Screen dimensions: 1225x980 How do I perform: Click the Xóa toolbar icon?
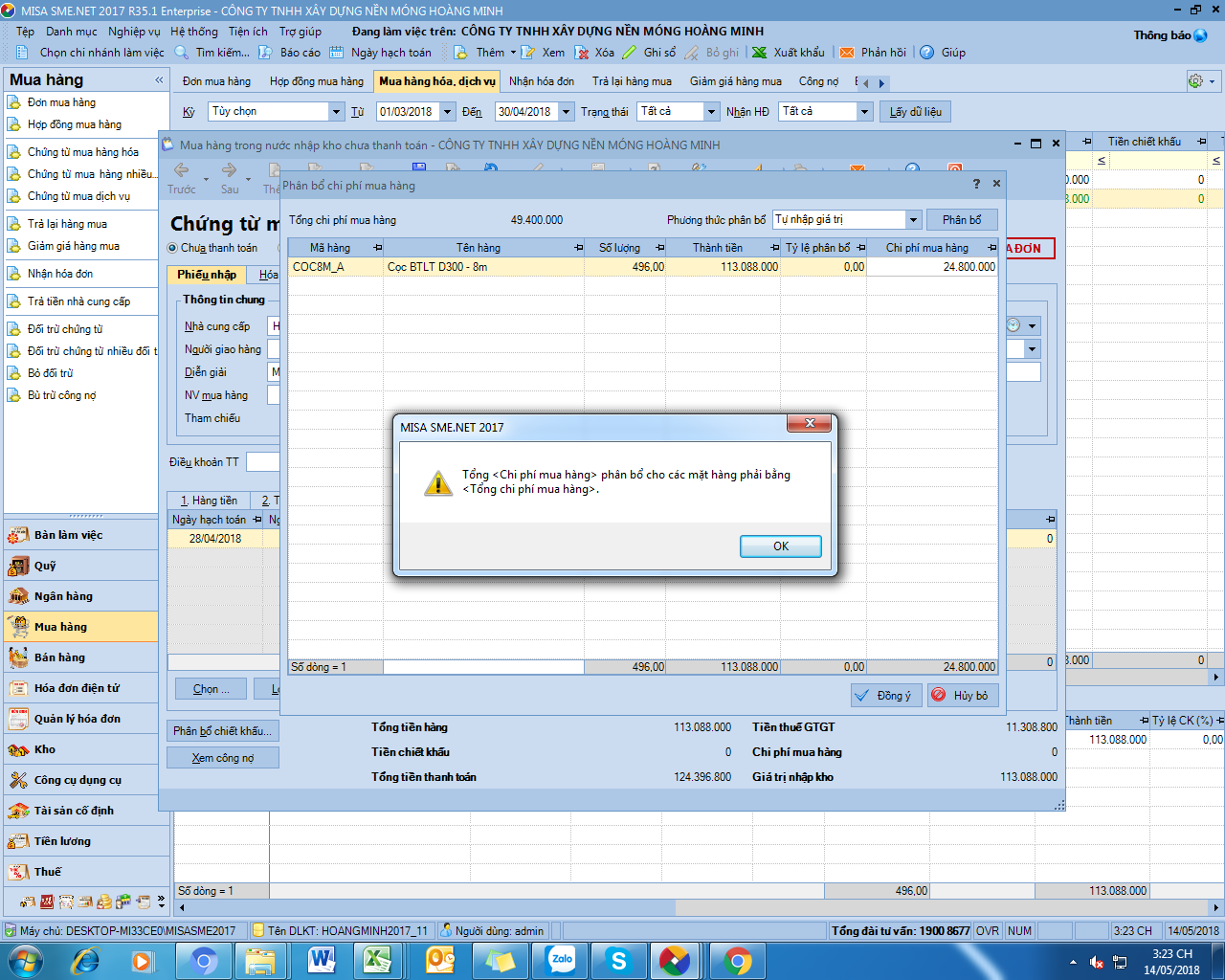pyautogui.click(x=582, y=53)
